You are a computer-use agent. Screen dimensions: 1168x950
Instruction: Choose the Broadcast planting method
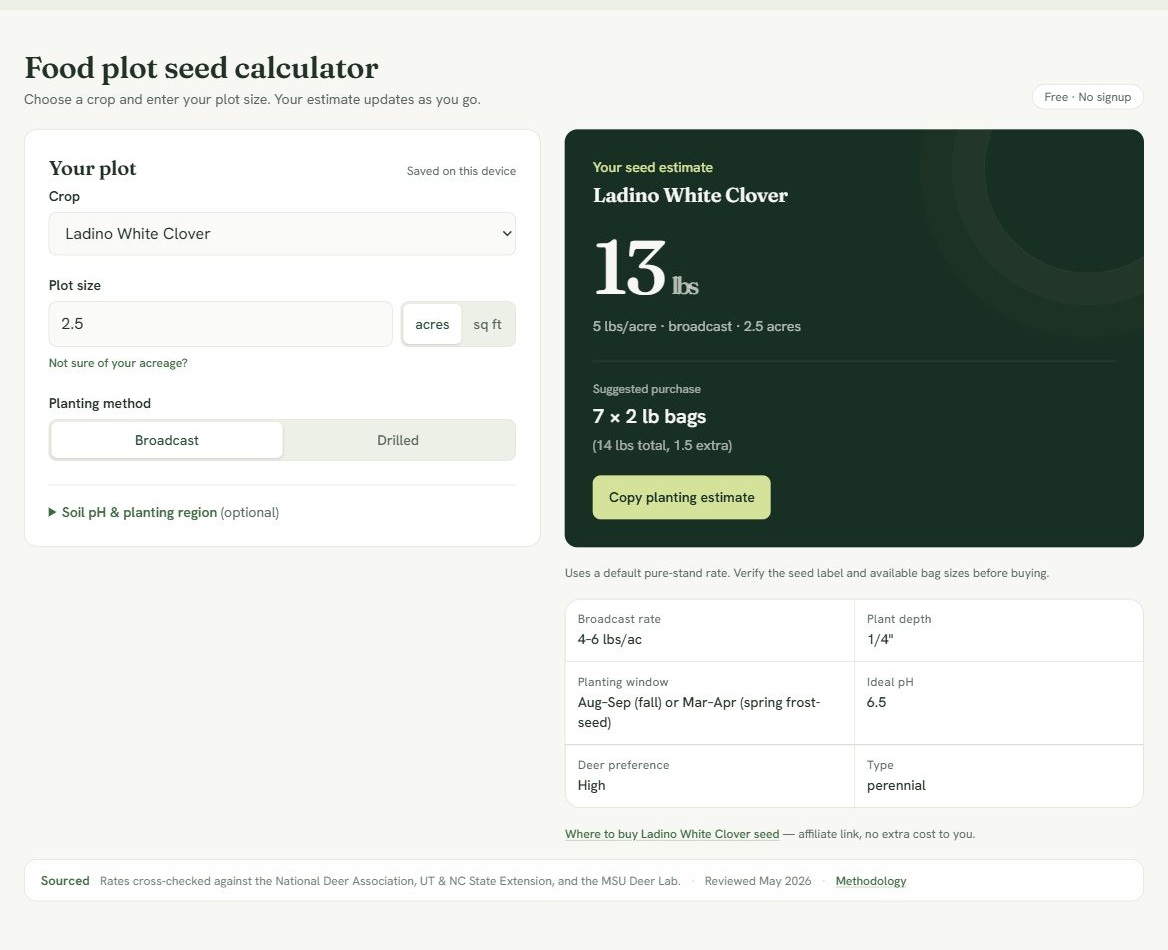click(167, 440)
